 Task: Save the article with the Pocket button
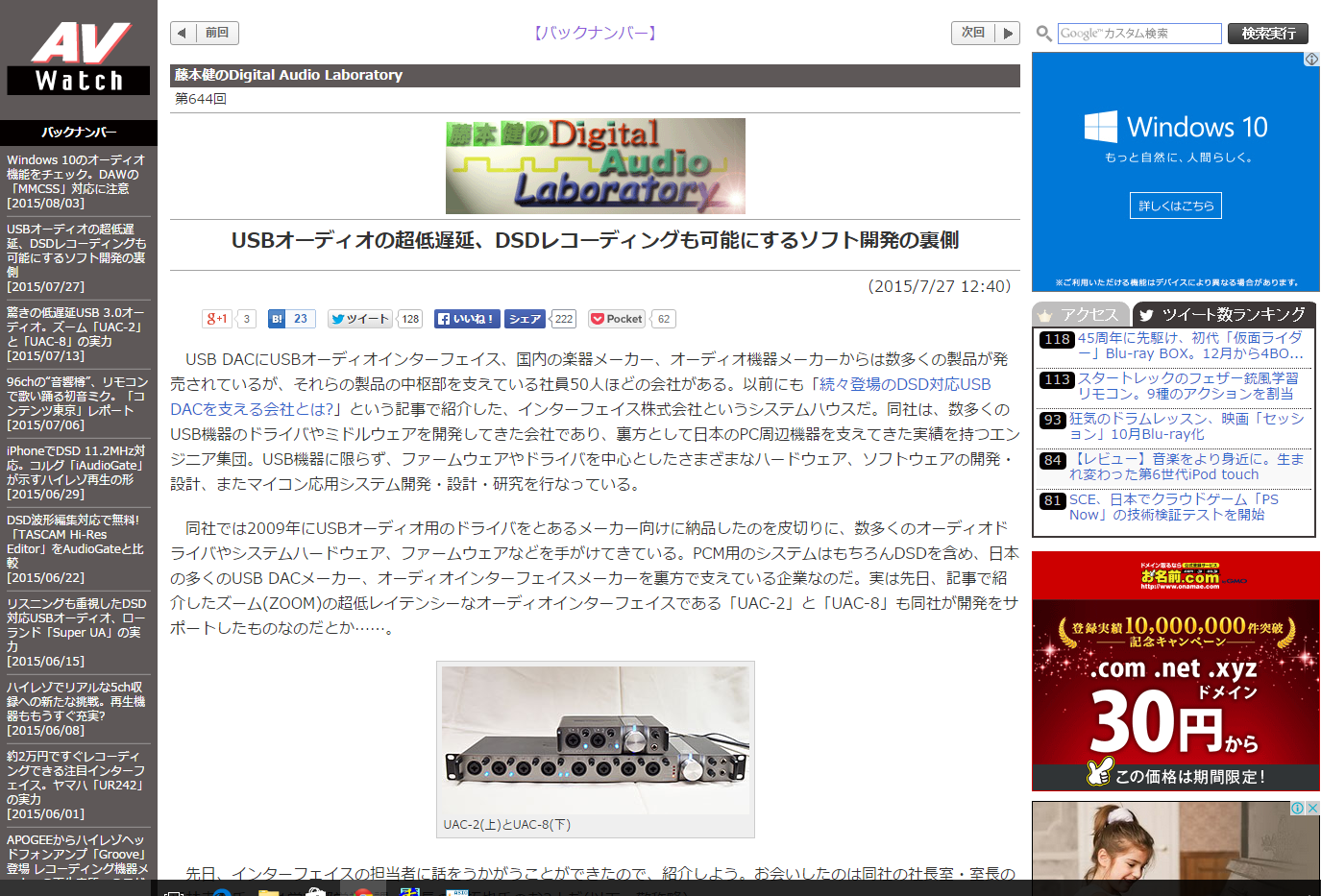coord(617,319)
